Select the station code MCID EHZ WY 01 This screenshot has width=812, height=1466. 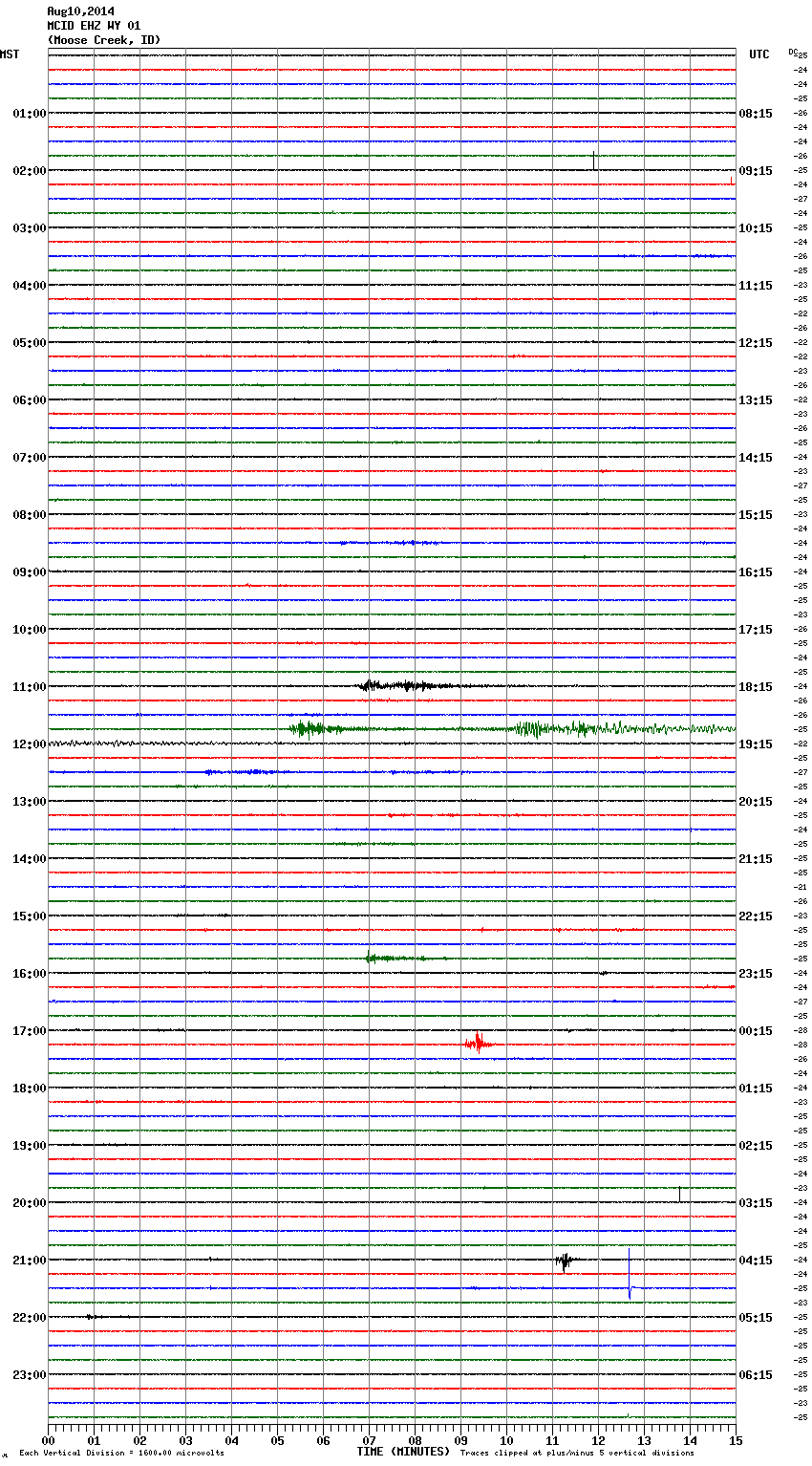(x=95, y=26)
